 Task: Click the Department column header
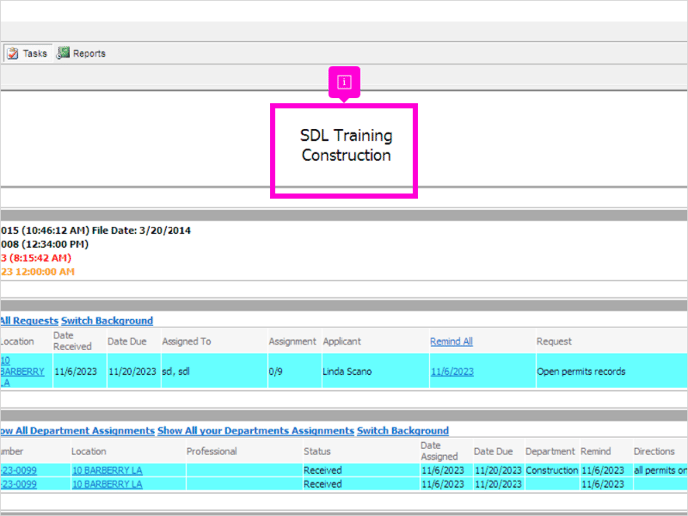click(x=550, y=451)
